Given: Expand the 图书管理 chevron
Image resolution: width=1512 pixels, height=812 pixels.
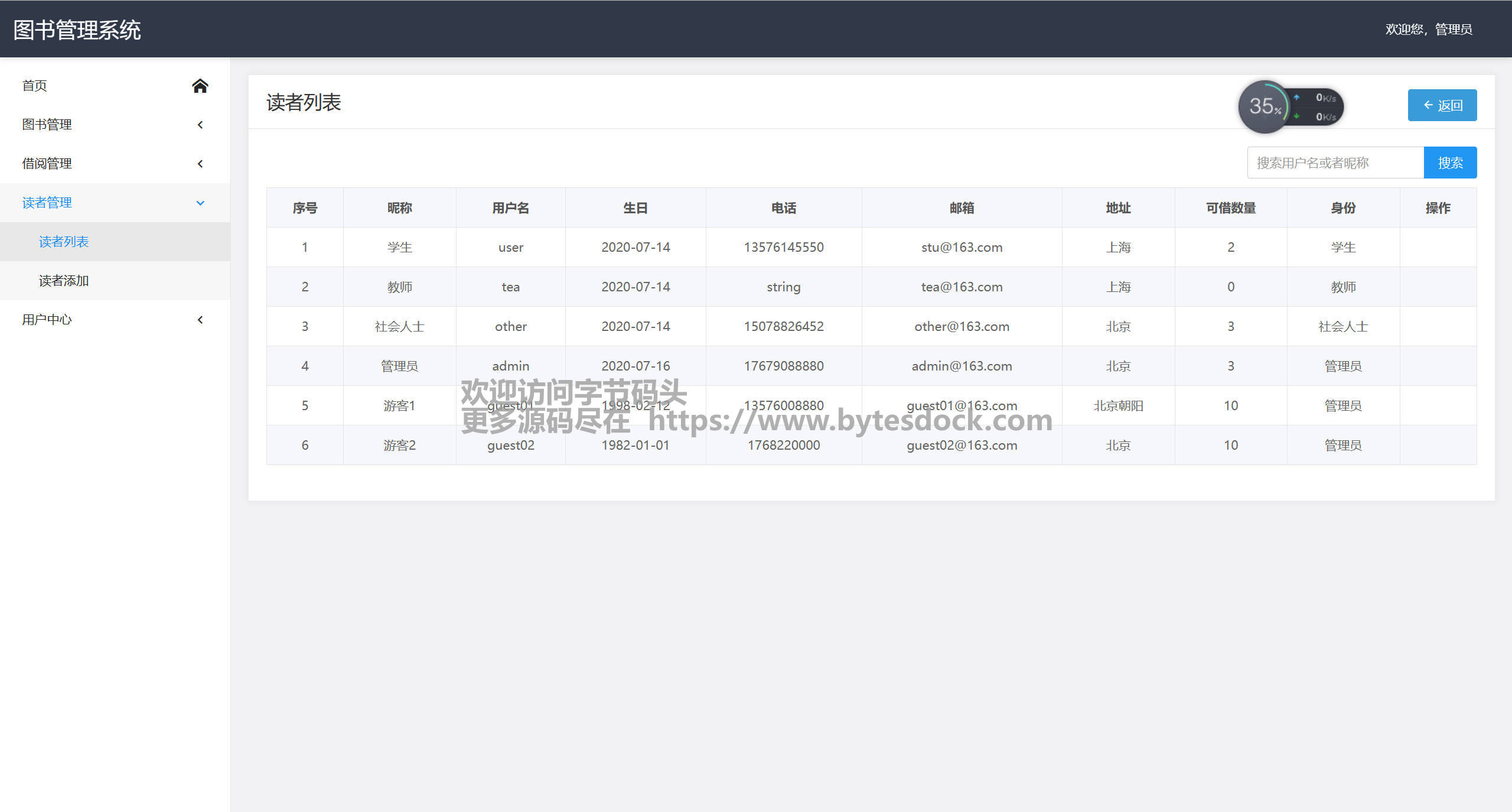Looking at the screenshot, I should coord(200,125).
